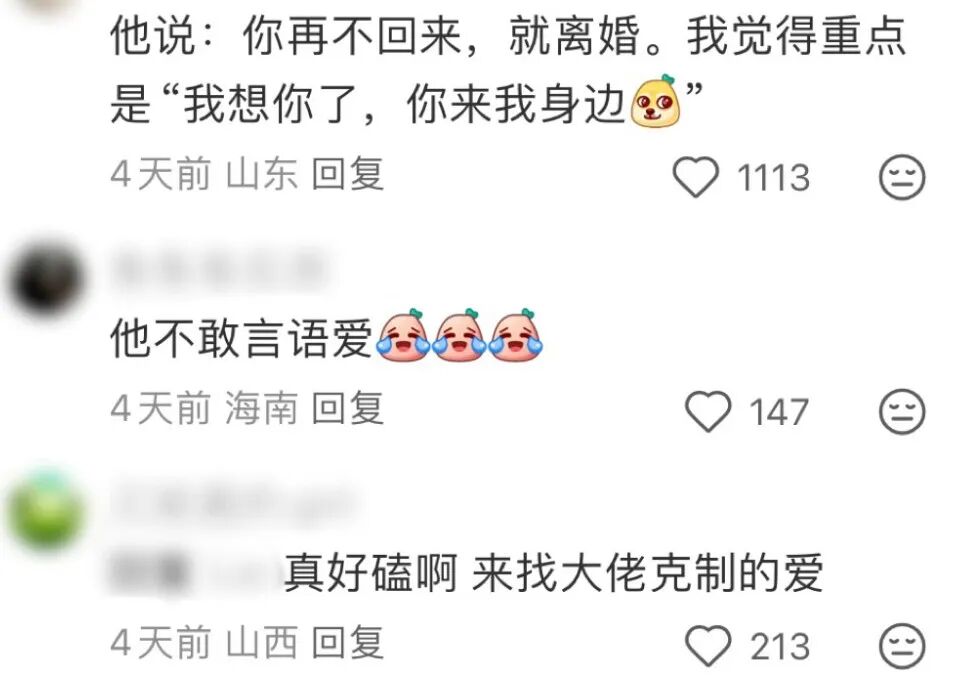Reply (回复) to the Shanxi comment
977x682 pixels.
pos(347,642)
